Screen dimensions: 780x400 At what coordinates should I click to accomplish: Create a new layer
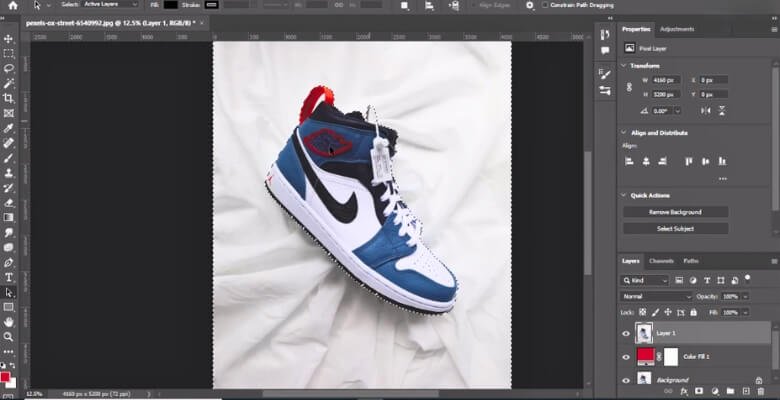pos(746,392)
